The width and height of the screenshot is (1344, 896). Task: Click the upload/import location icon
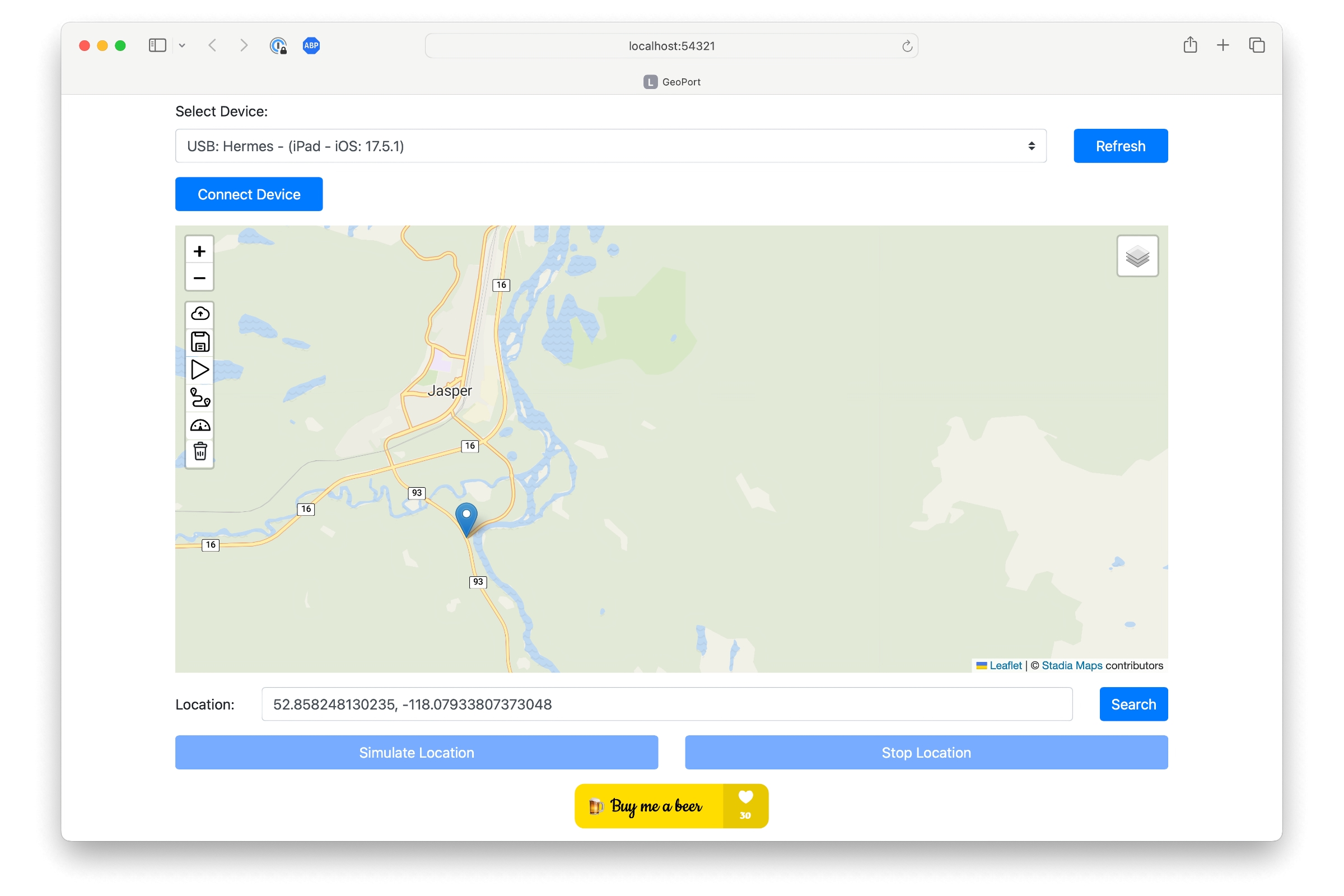[199, 314]
